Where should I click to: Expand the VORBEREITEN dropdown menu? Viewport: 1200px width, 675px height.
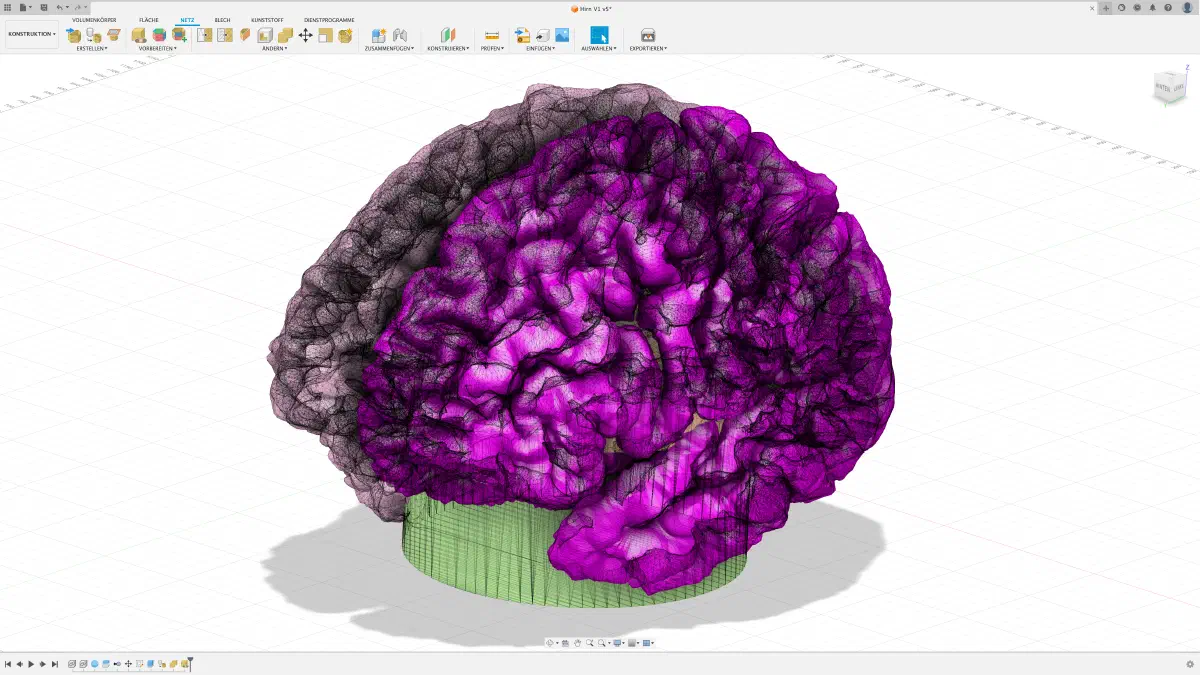158,48
